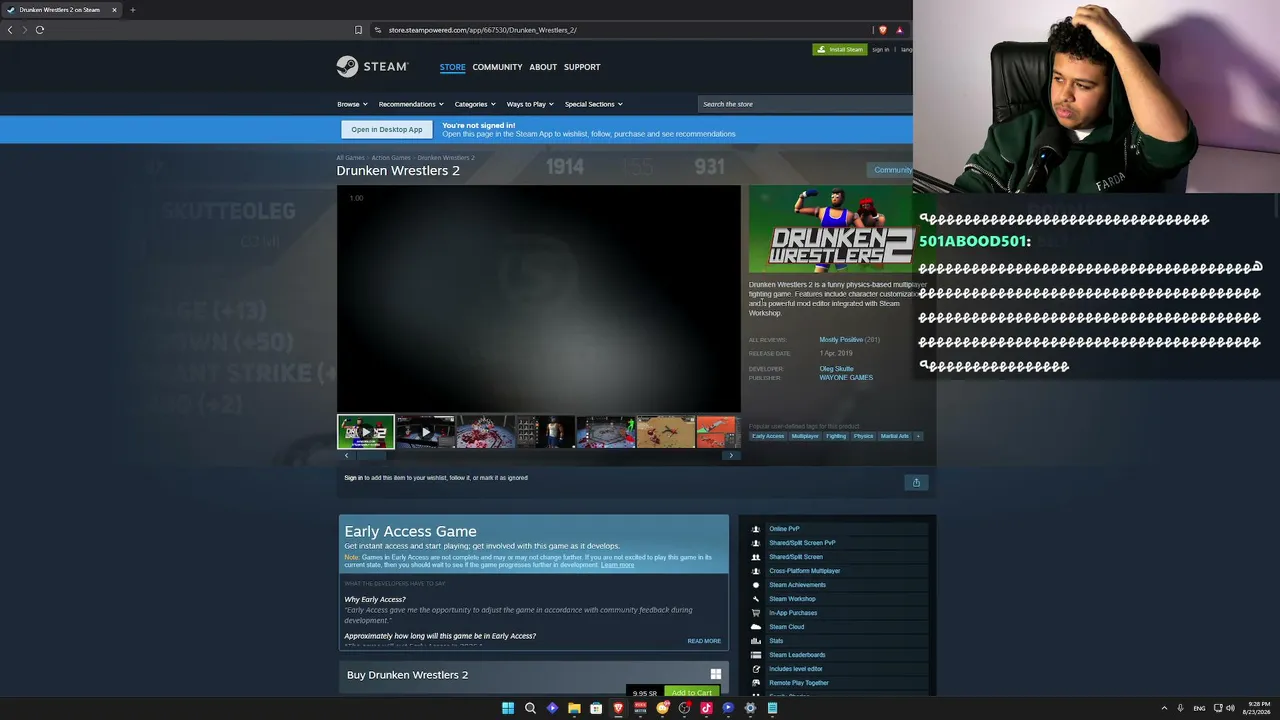Click the sign in link in the header
The height and width of the screenshot is (720, 1280).
(880, 49)
